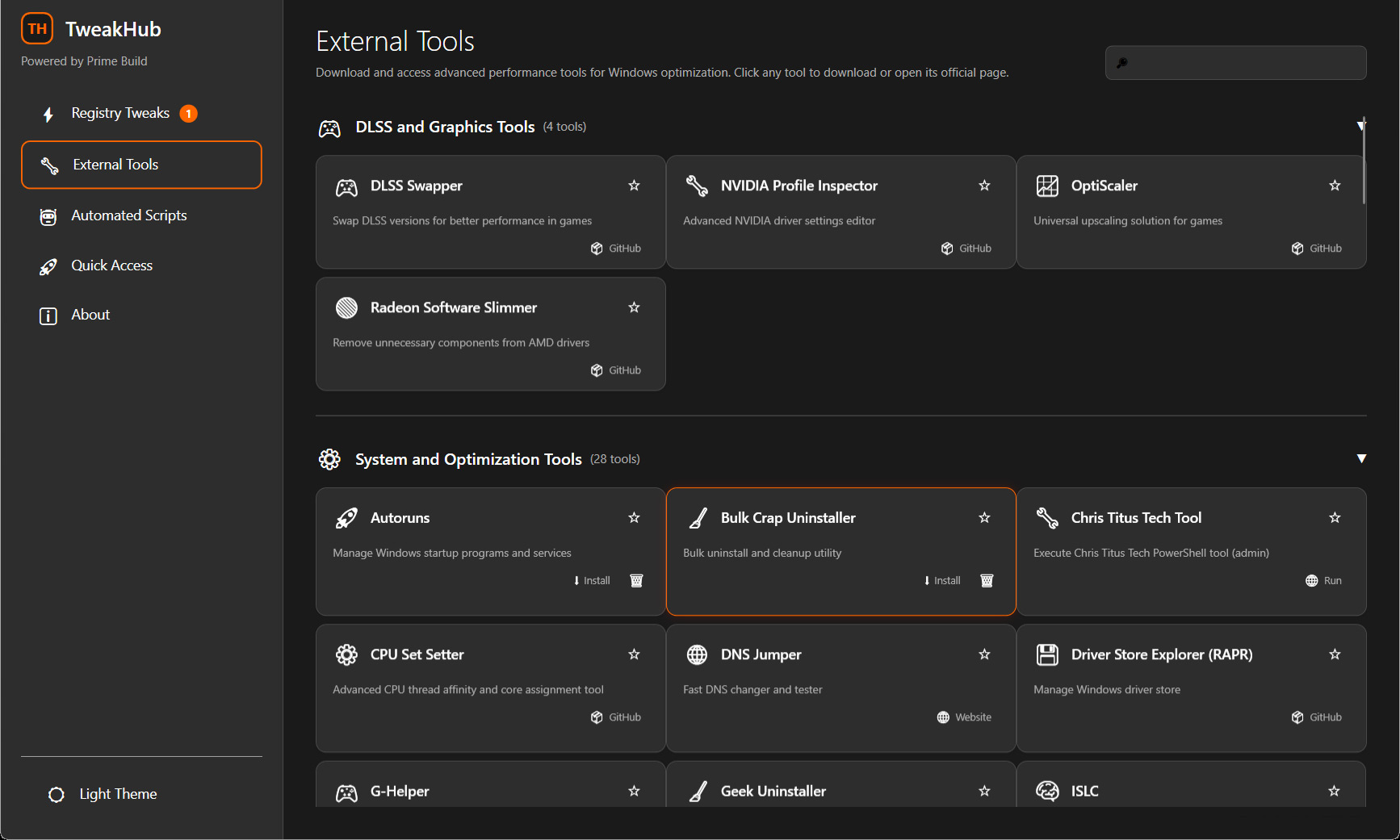
Task: Add DNS Jumper to favorites via star
Action: click(x=984, y=654)
